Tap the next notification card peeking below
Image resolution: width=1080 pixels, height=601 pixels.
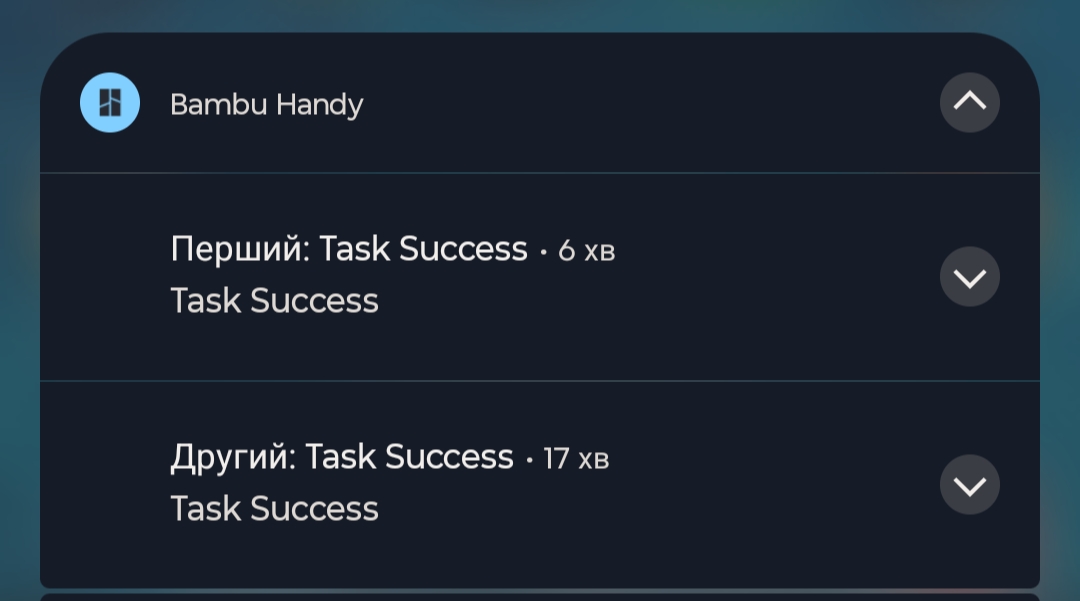click(540, 597)
